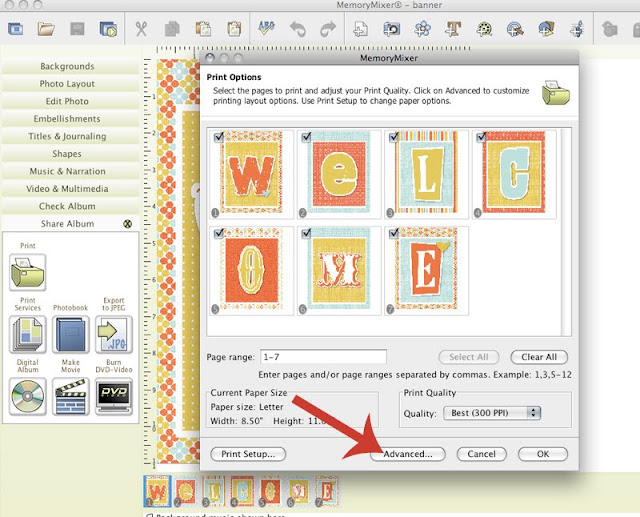Image resolution: width=640 pixels, height=517 pixels.
Task: Select page 5 thumbnail in bottom filmstrip
Action: [270, 491]
